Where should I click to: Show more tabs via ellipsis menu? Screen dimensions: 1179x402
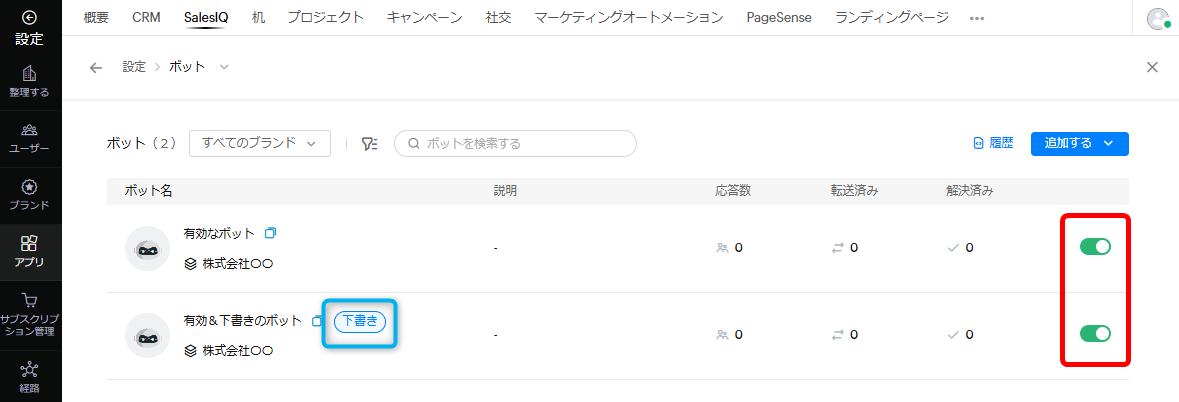(977, 18)
